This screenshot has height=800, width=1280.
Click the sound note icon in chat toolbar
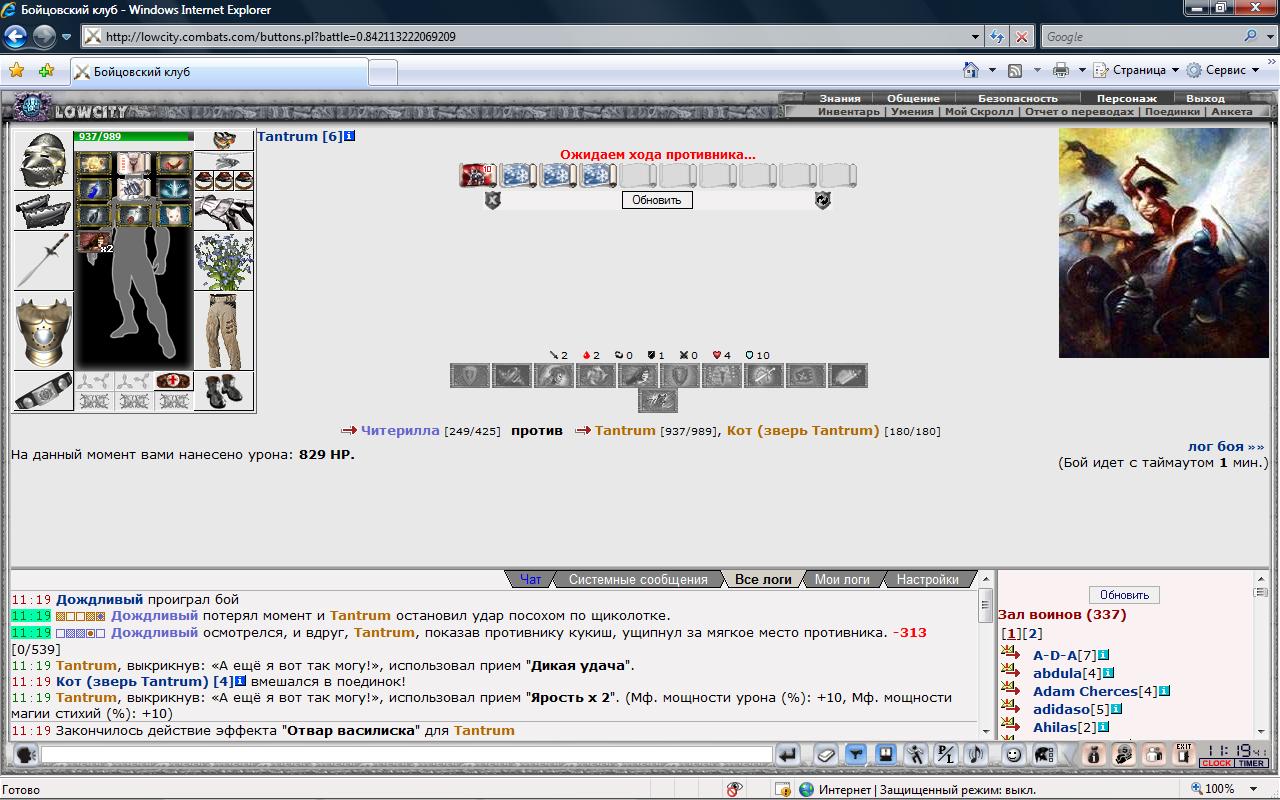click(976, 755)
